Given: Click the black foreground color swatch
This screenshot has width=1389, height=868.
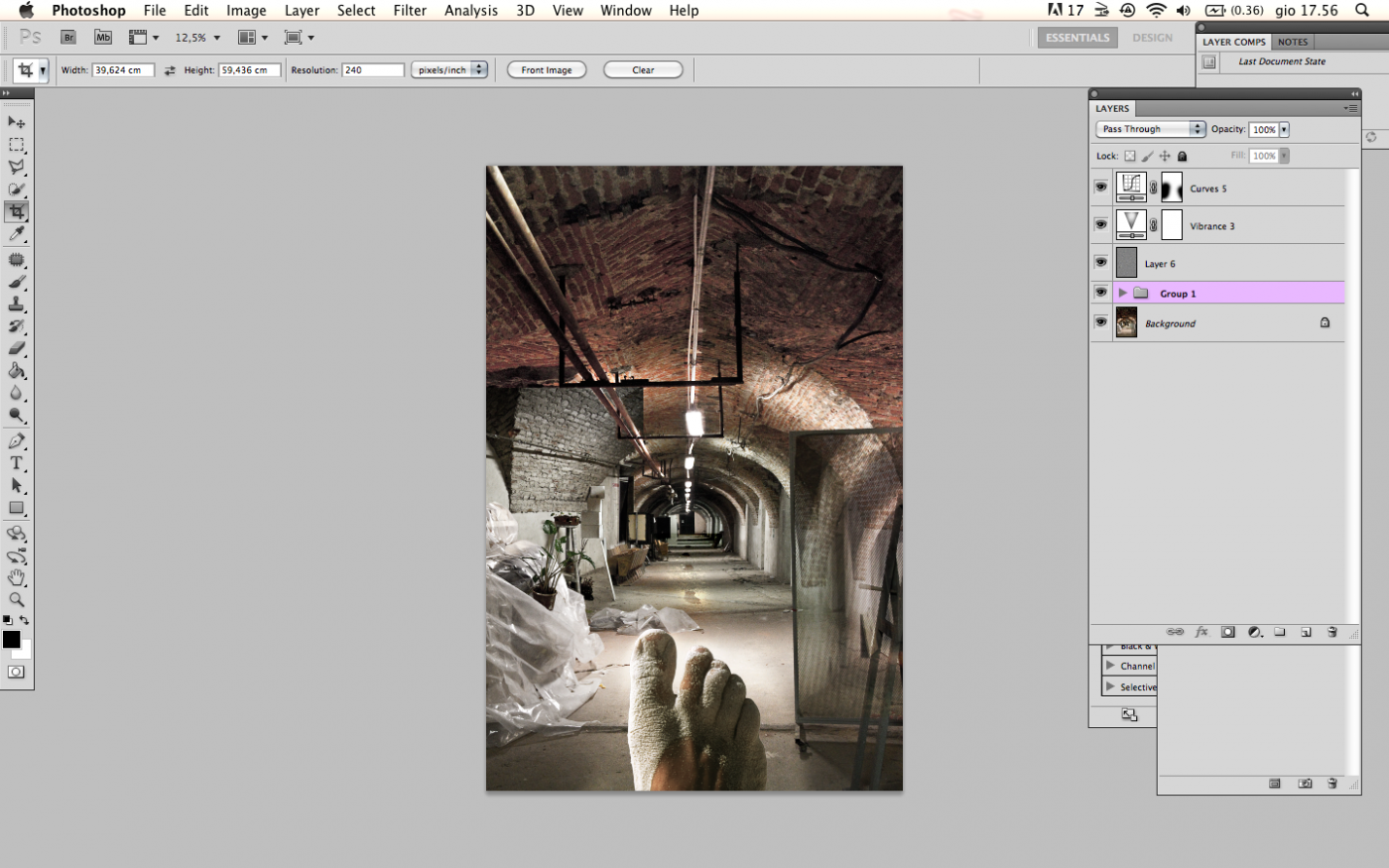Looking at the screenshot, I should click(x=11, y=640).
